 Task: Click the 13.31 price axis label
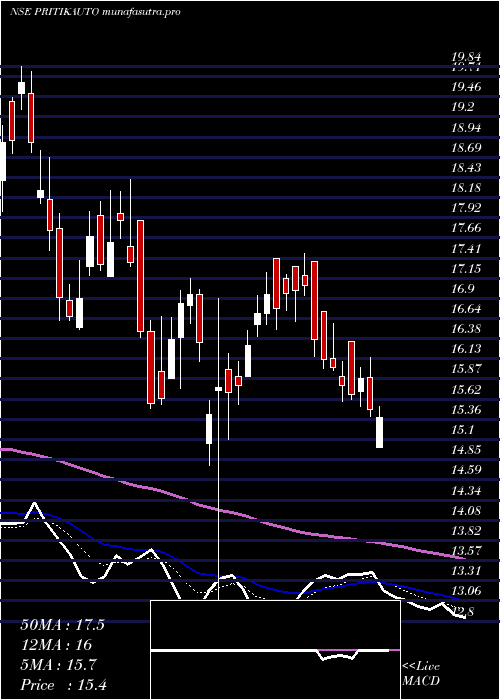pyautogui.click(x=466, y=571)
